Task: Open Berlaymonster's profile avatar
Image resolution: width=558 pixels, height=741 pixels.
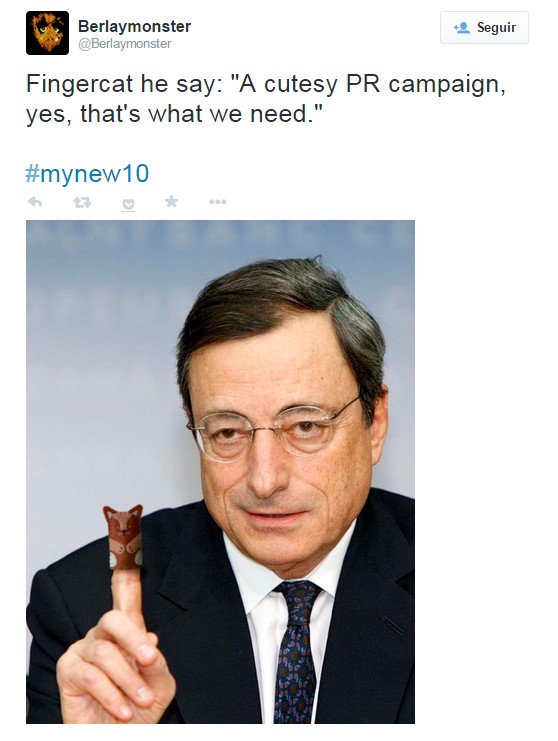Action: [x=47, y=33]
